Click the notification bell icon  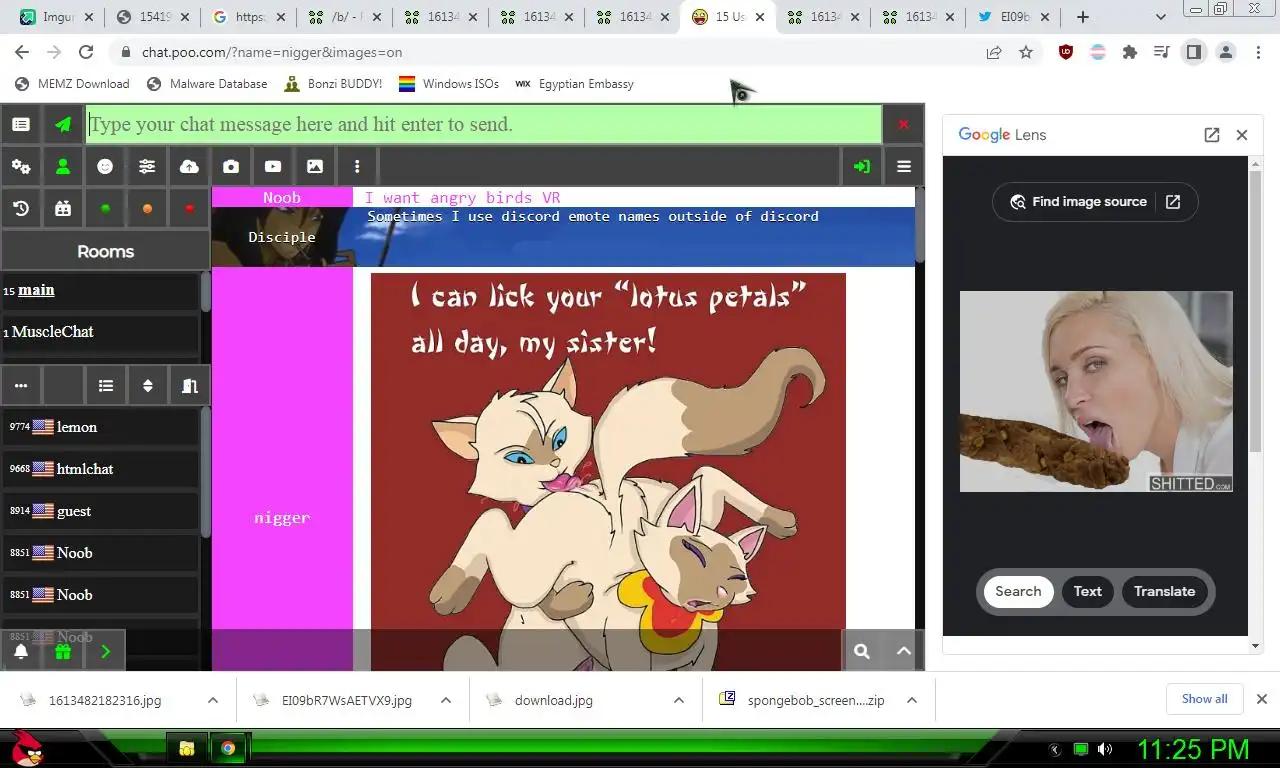(21, 652)
